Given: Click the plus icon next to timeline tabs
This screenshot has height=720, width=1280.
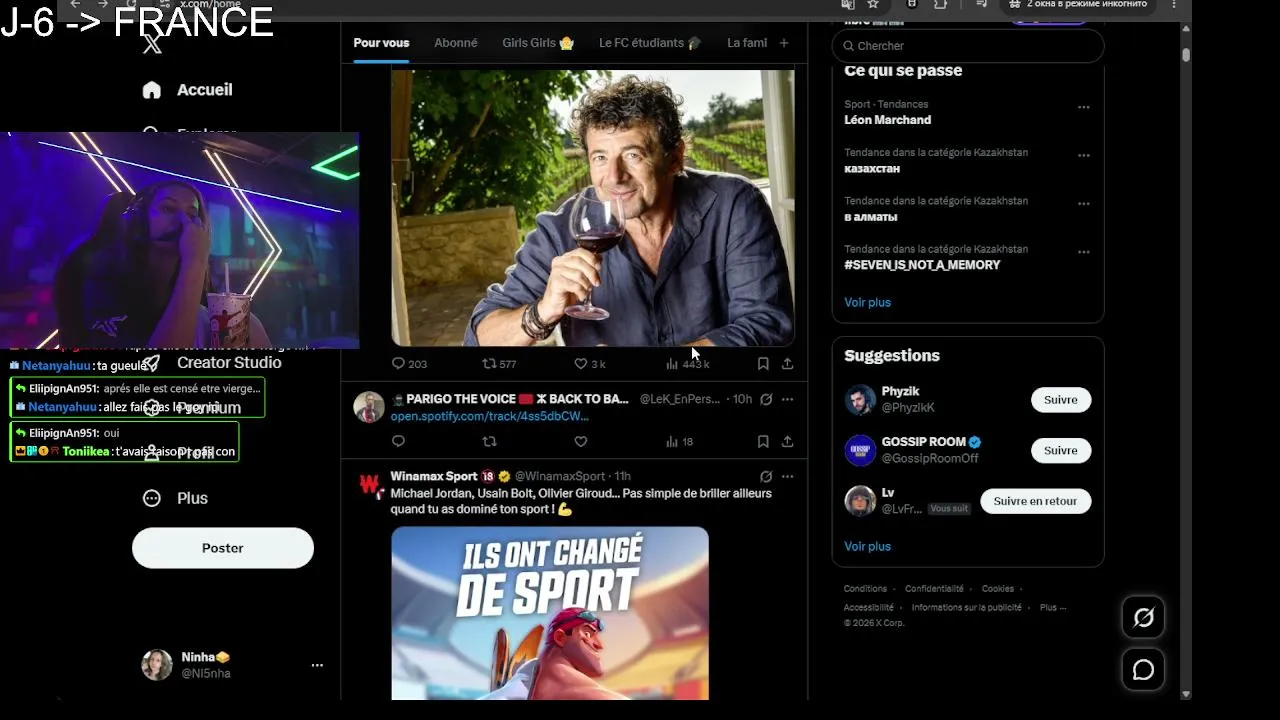Looking at the screenshot, I should [x=784, y=43].
